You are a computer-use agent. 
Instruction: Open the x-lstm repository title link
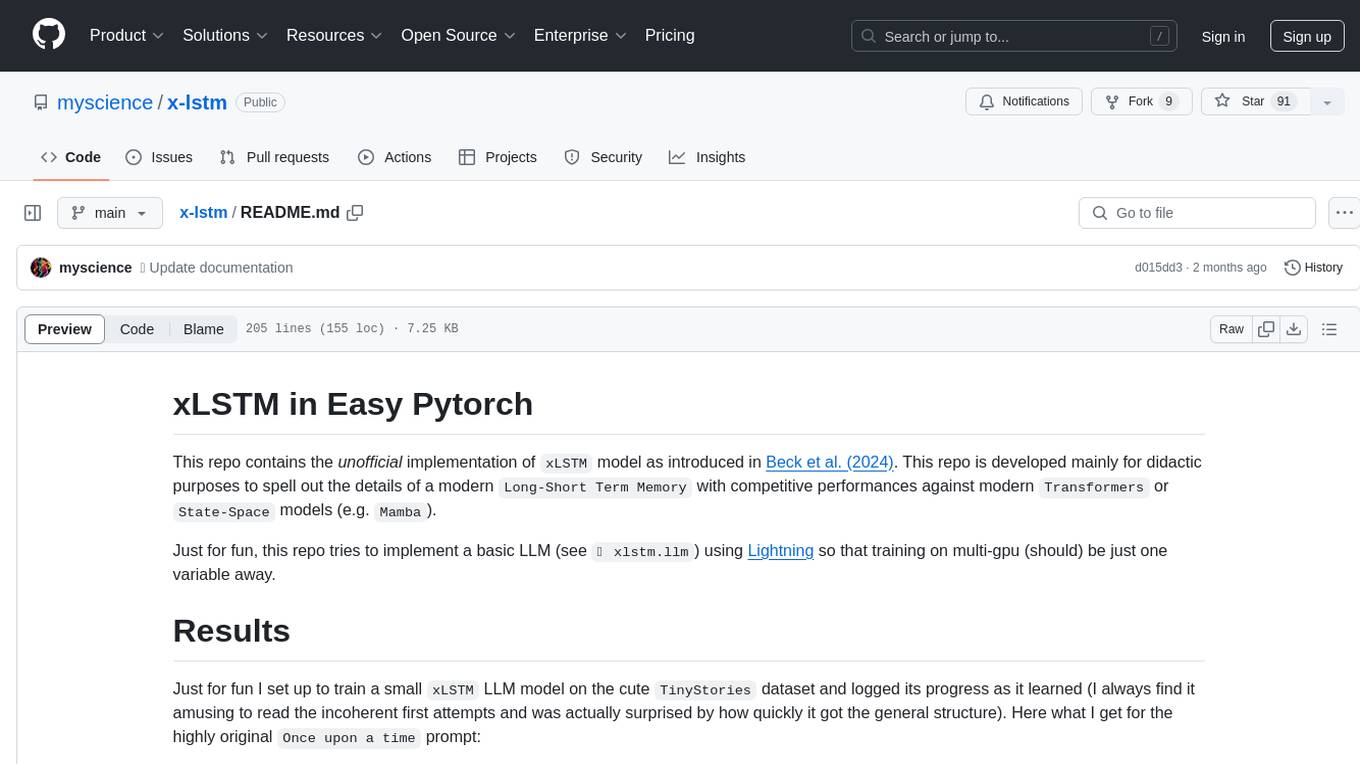[197, 102]
